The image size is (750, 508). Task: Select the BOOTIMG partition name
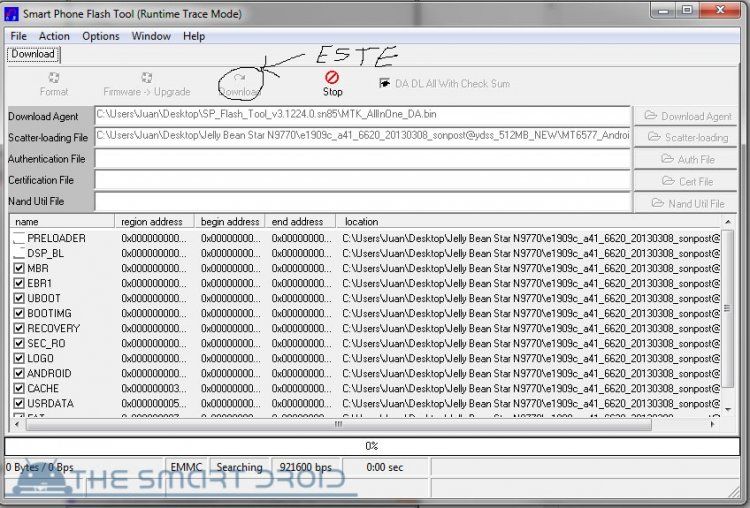point(49,313)
